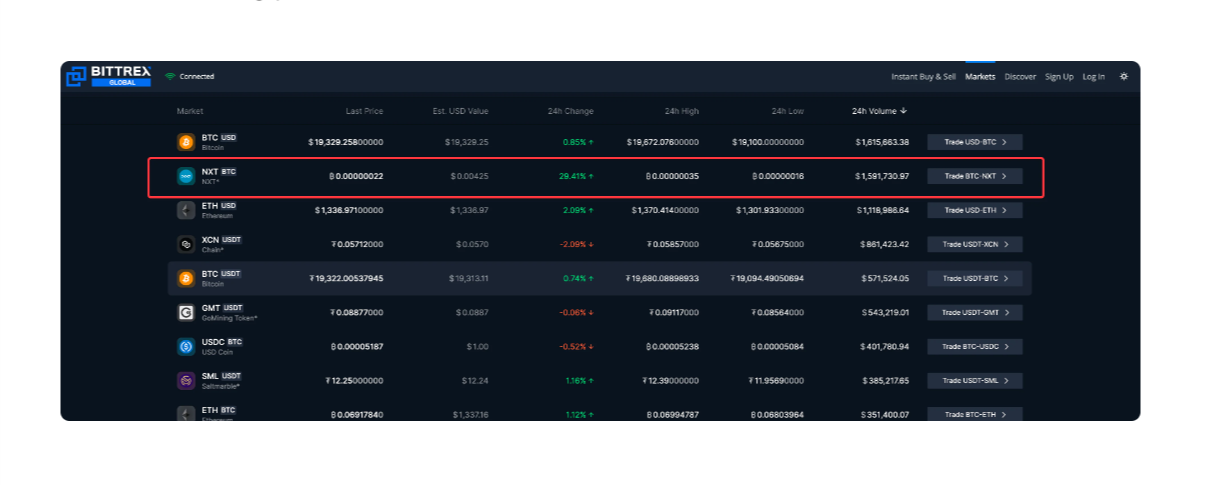Screen dimensions: 1213x485
Task: Click the USD Coin USDC icon
Action: (185, 347)
